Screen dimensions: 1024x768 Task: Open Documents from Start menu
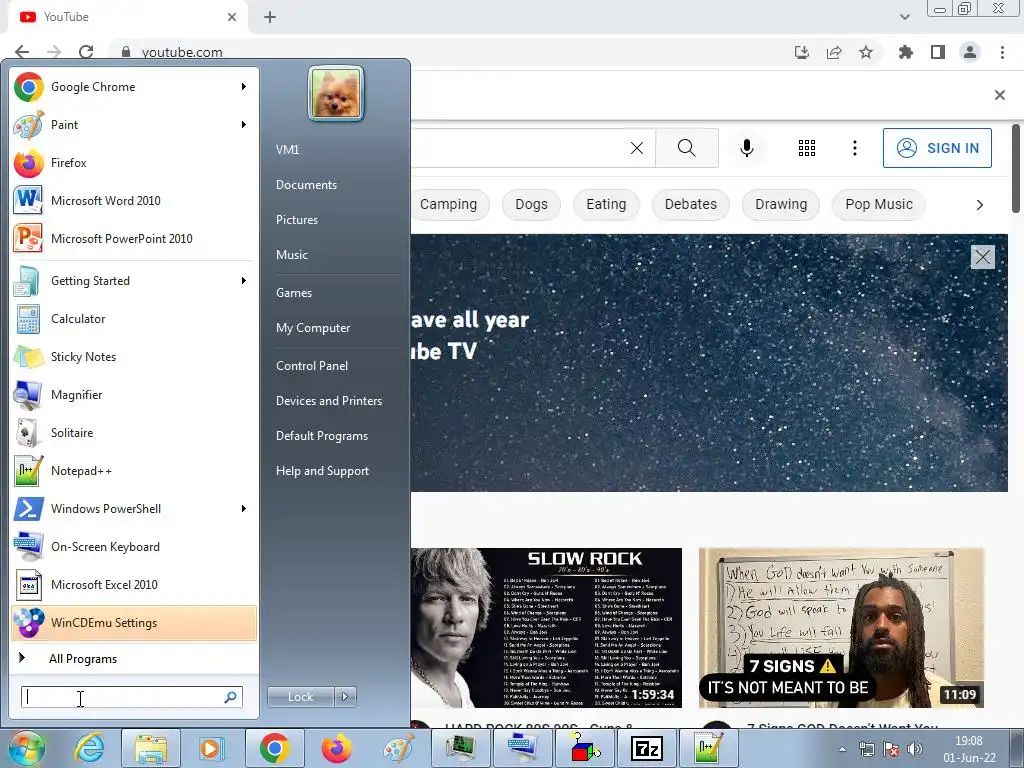tap(306, 185)
